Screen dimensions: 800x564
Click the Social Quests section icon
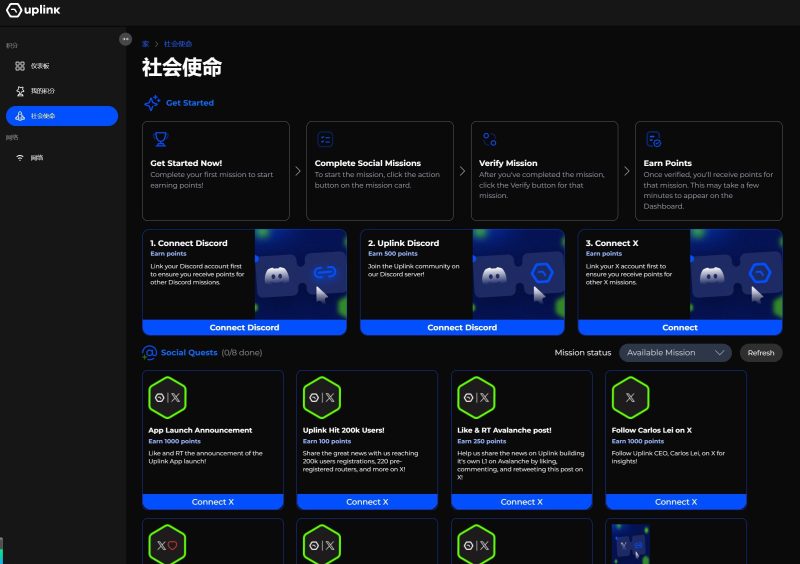[x=149, y=353]
